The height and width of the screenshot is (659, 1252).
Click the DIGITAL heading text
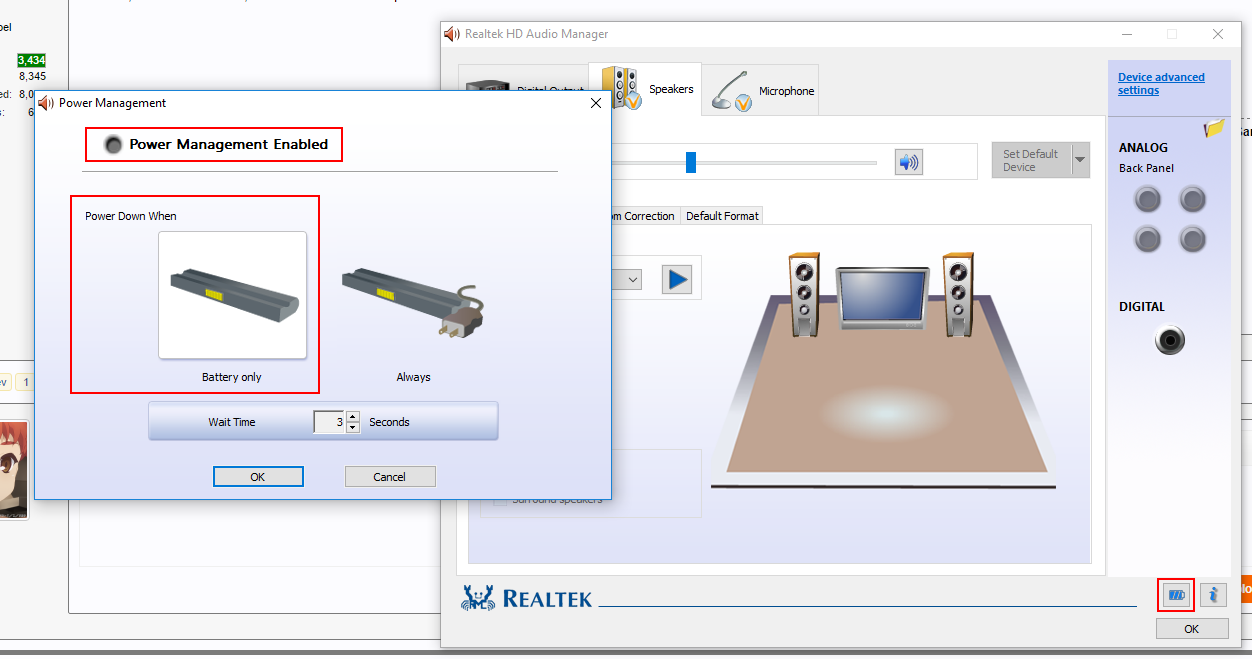1142,307
